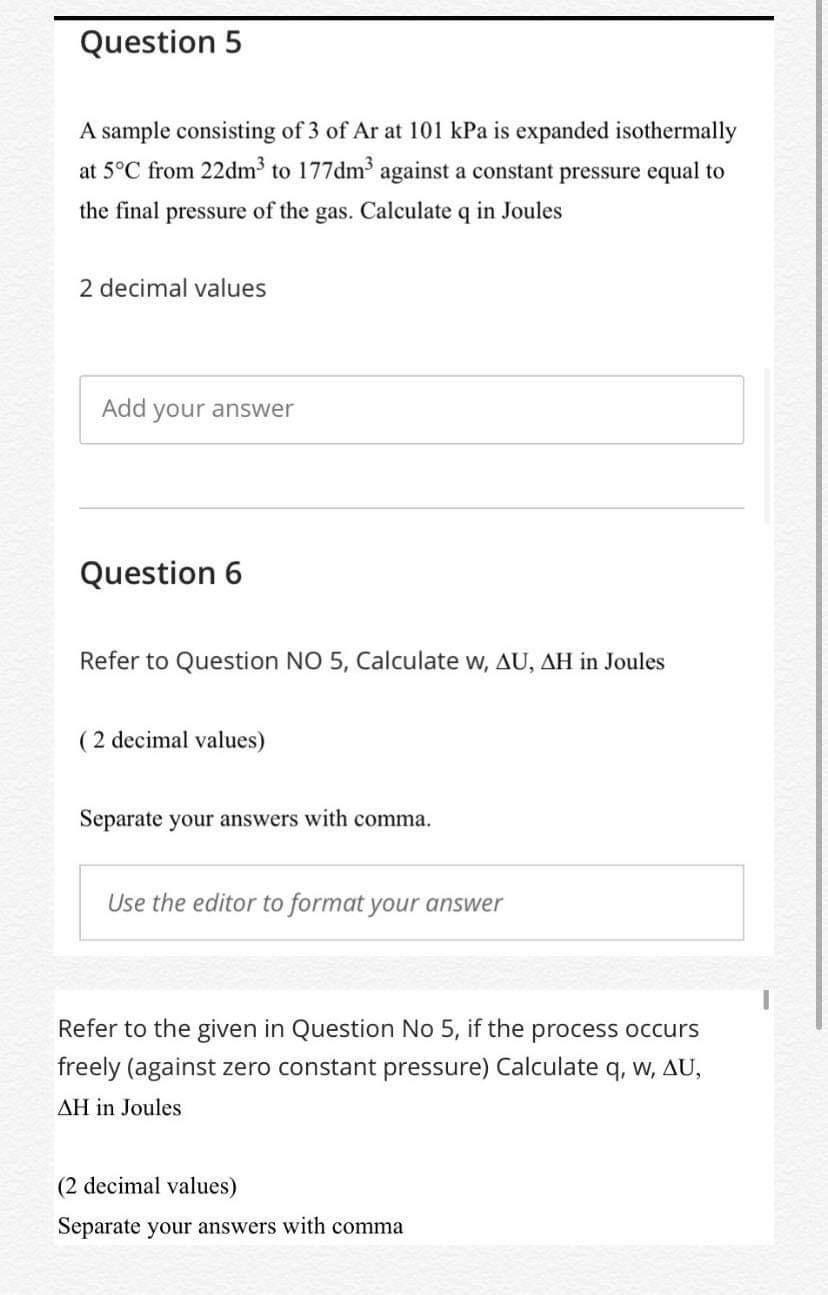Viewport: 828px width, 1295px height.
Task: Click the '22dm³ to 177dm³' volume text
Action: coord(287,169)
